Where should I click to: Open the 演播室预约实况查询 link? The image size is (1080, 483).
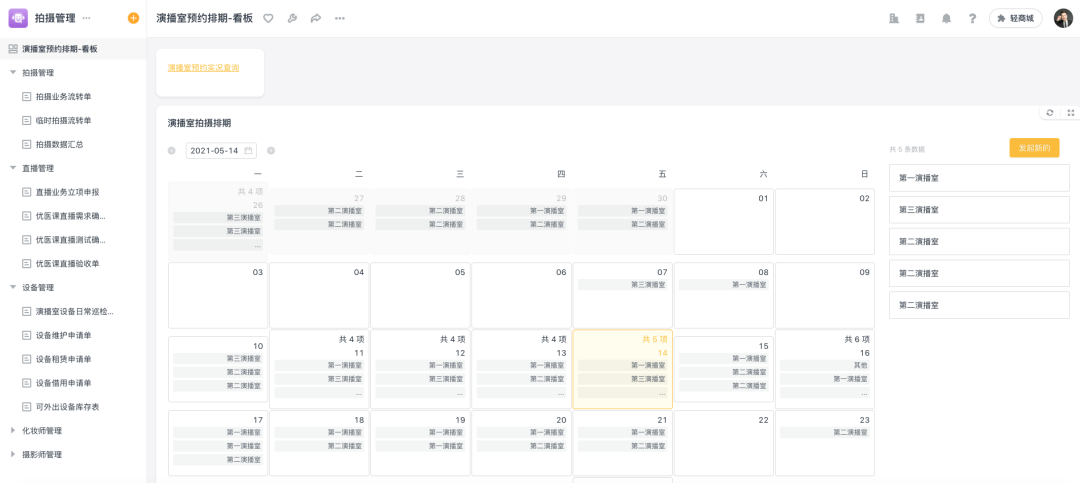(x=203, y=68)
